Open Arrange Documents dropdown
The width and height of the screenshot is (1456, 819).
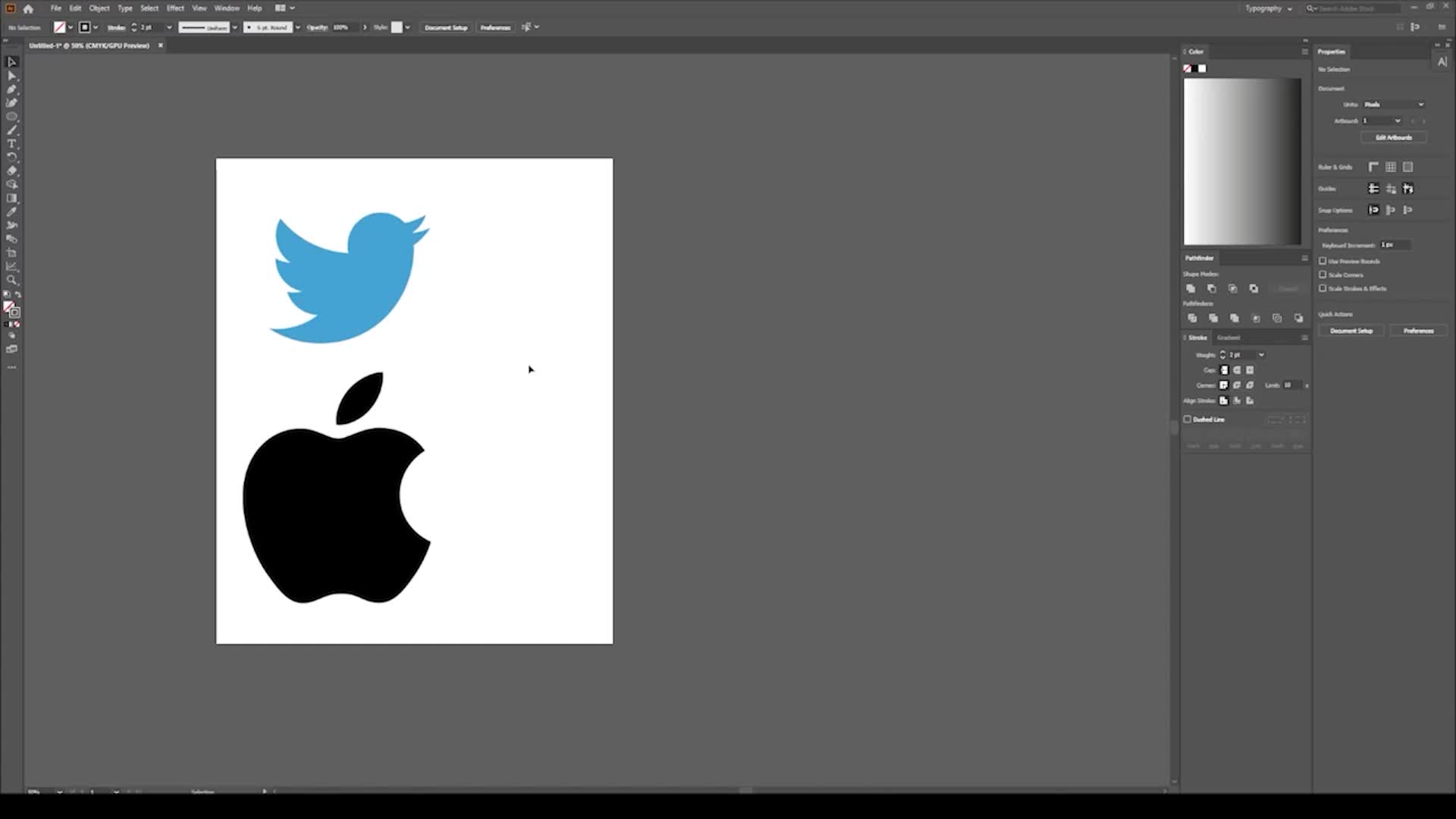click(x=285, y=8)
